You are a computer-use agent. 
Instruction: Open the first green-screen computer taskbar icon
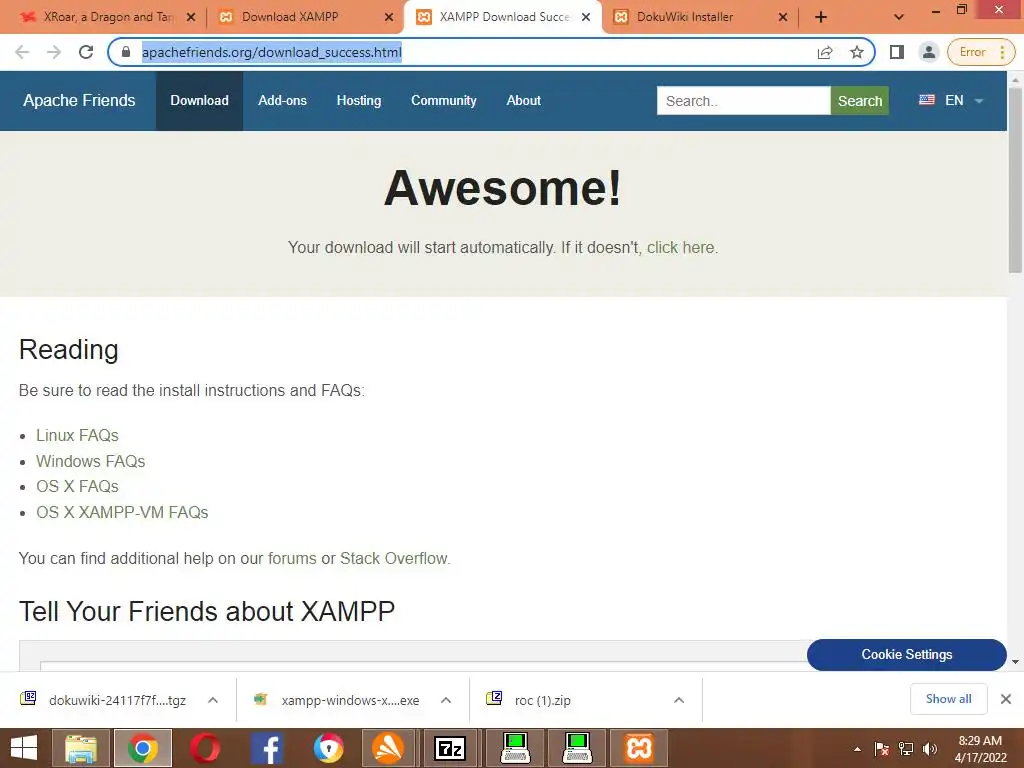click(515, 748)
